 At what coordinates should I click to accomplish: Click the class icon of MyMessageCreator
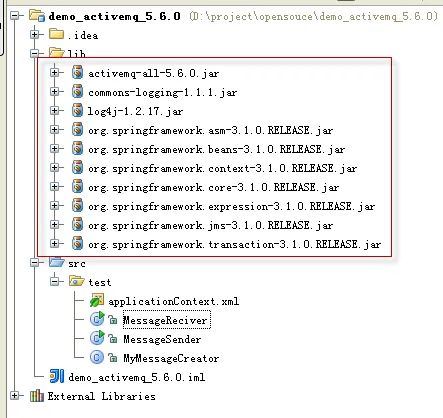click(x=97, y=357)
